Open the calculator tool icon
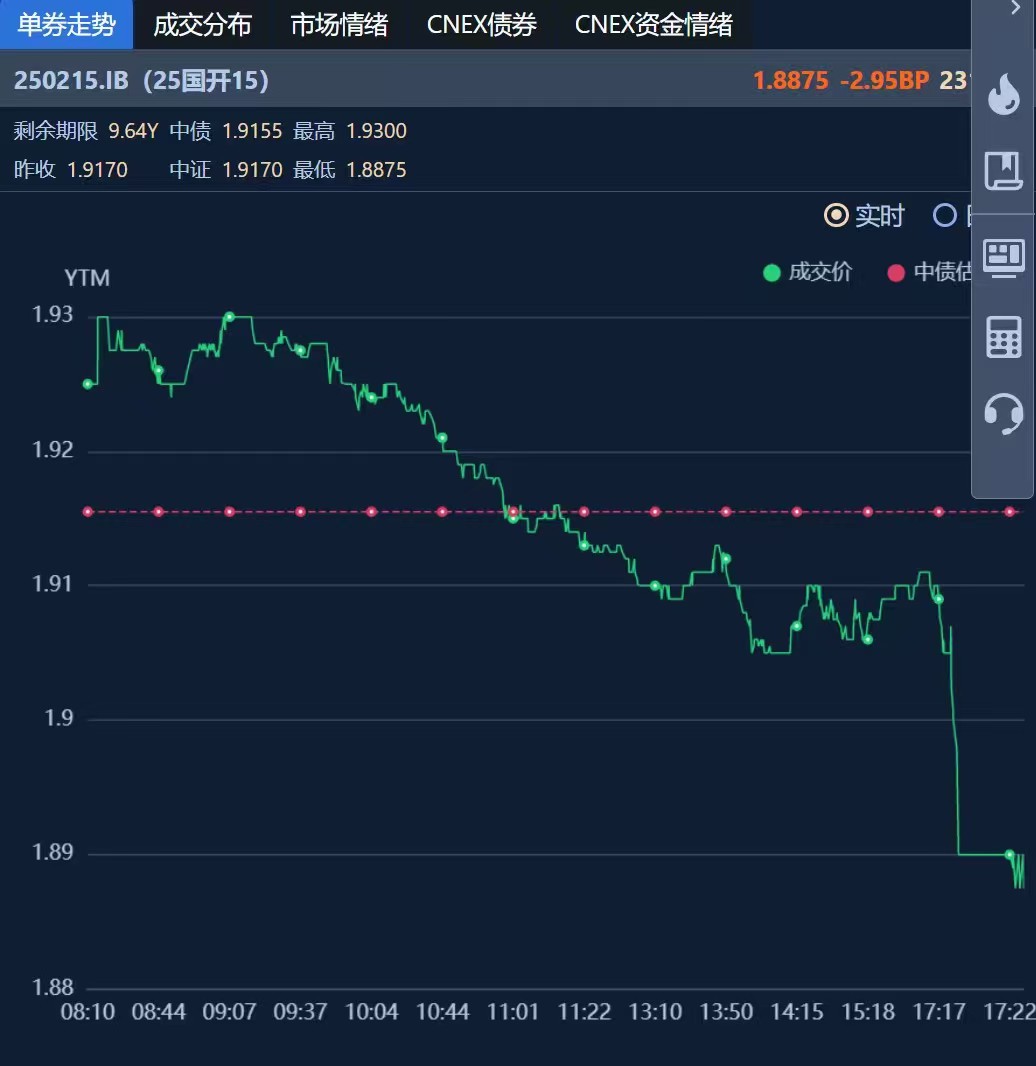This screenshot has width=1036, height=1066. click(x=1003, y=336)
